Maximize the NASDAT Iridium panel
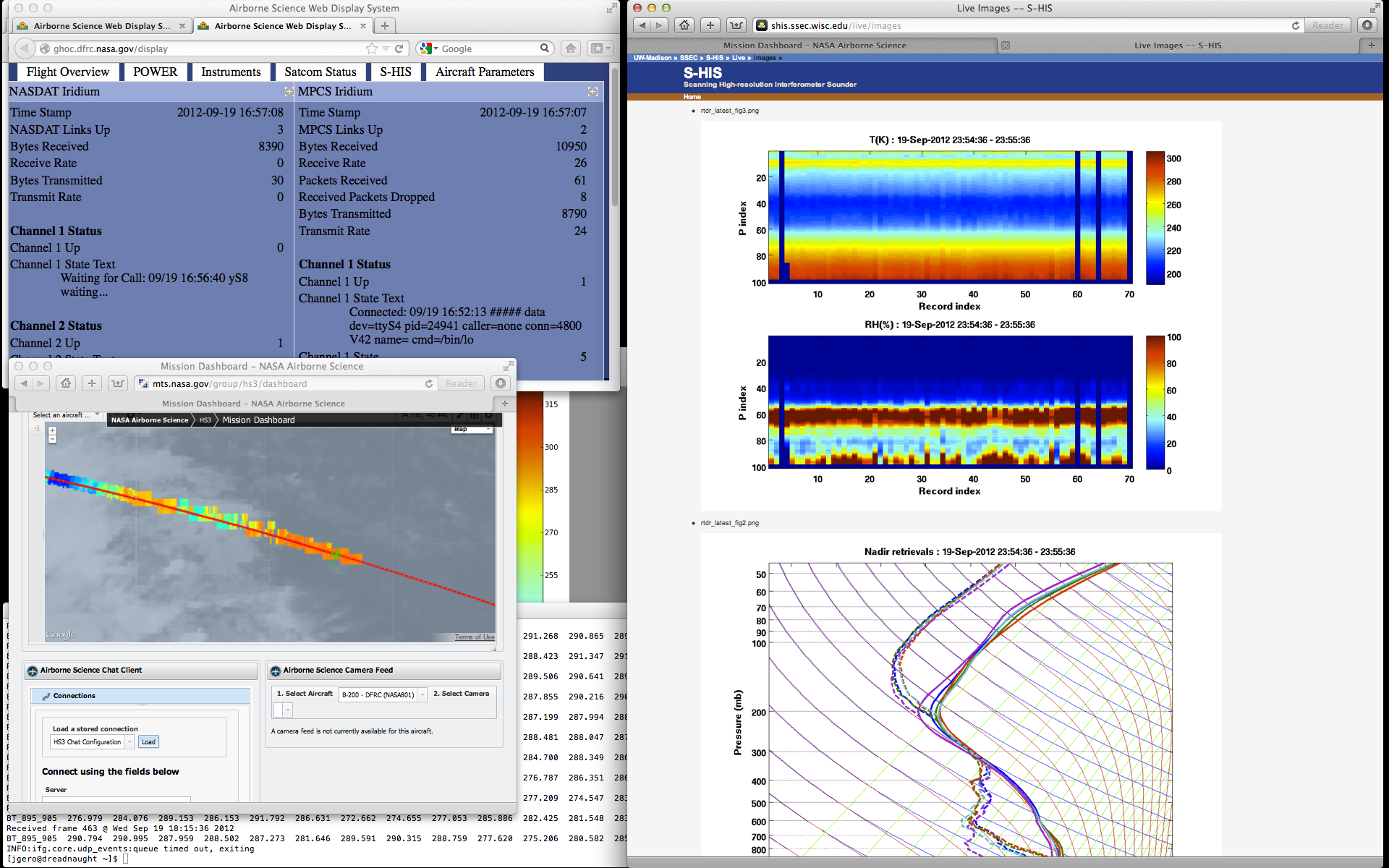 point(289,92)
